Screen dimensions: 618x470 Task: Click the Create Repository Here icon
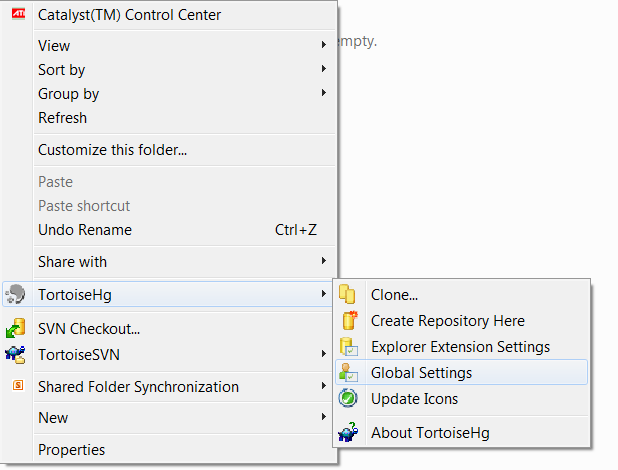click(349, 320)
